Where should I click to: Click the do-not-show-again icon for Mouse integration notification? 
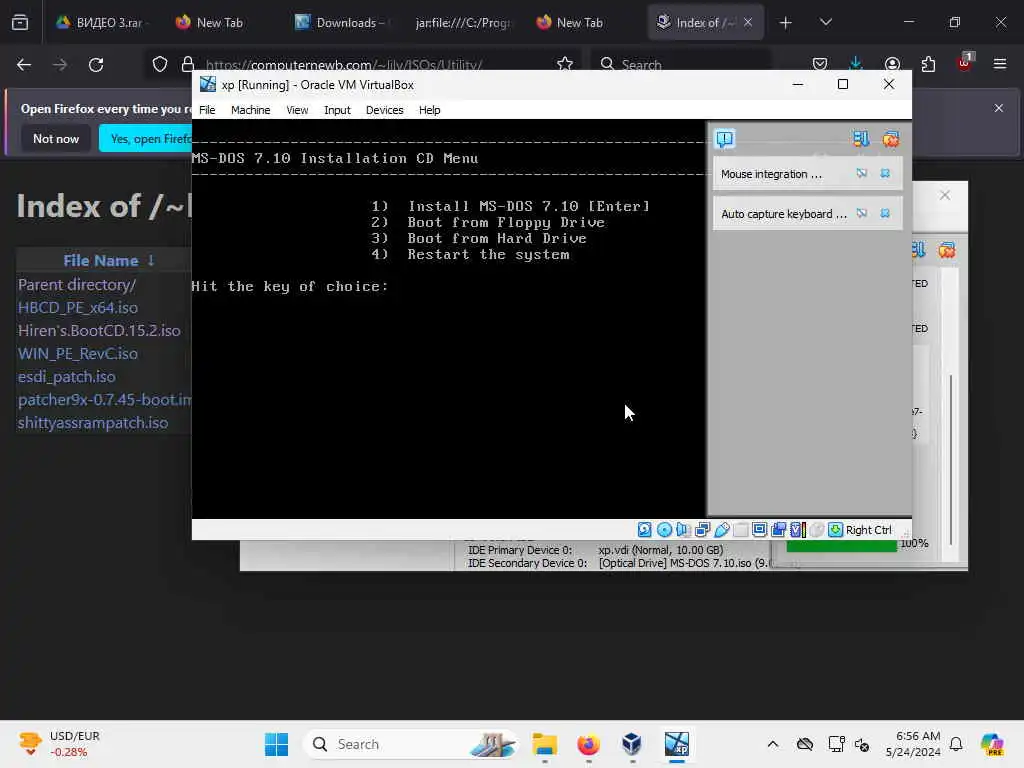click(862, 174)
